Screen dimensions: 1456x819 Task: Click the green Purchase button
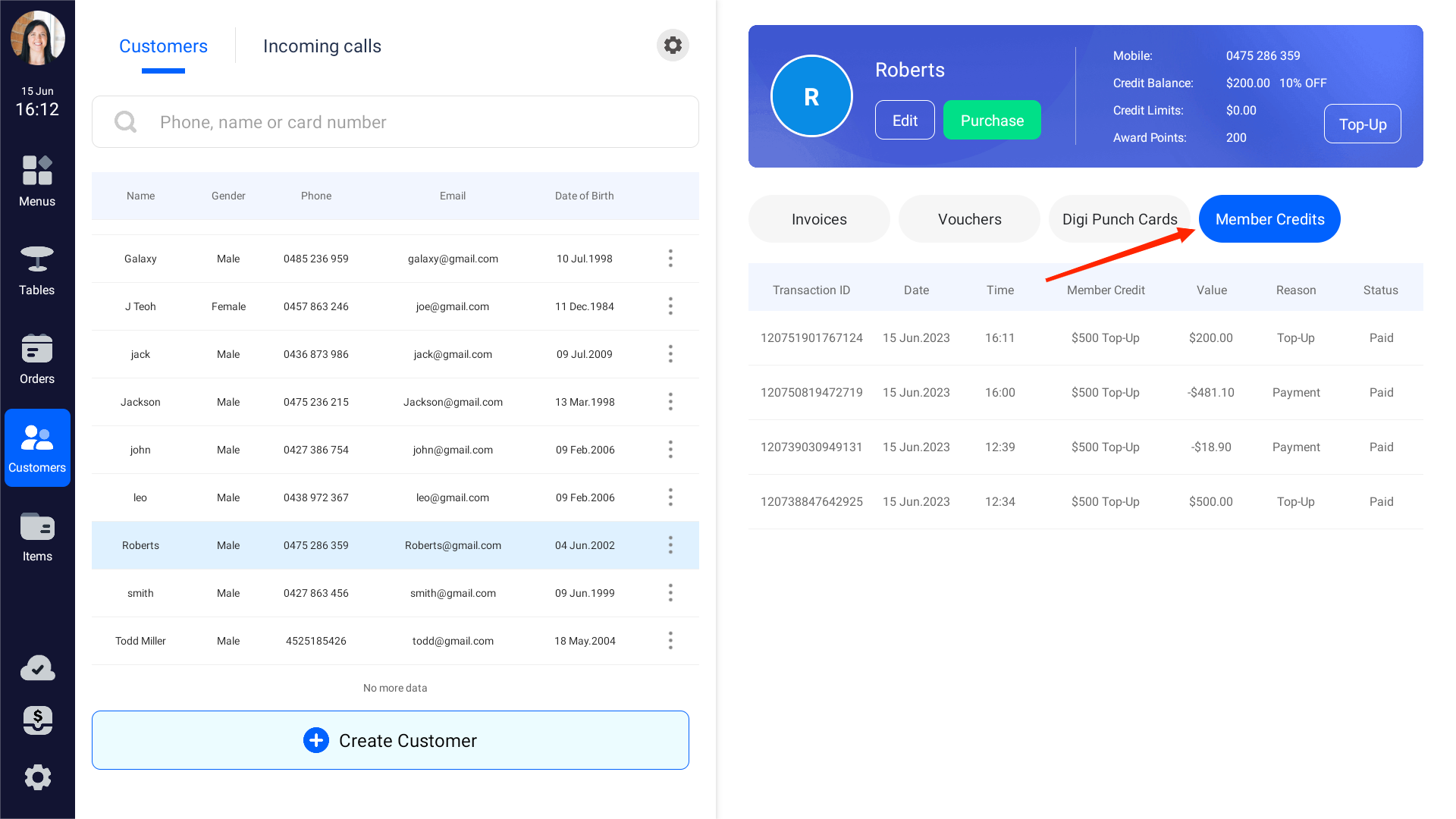point(992,120)
